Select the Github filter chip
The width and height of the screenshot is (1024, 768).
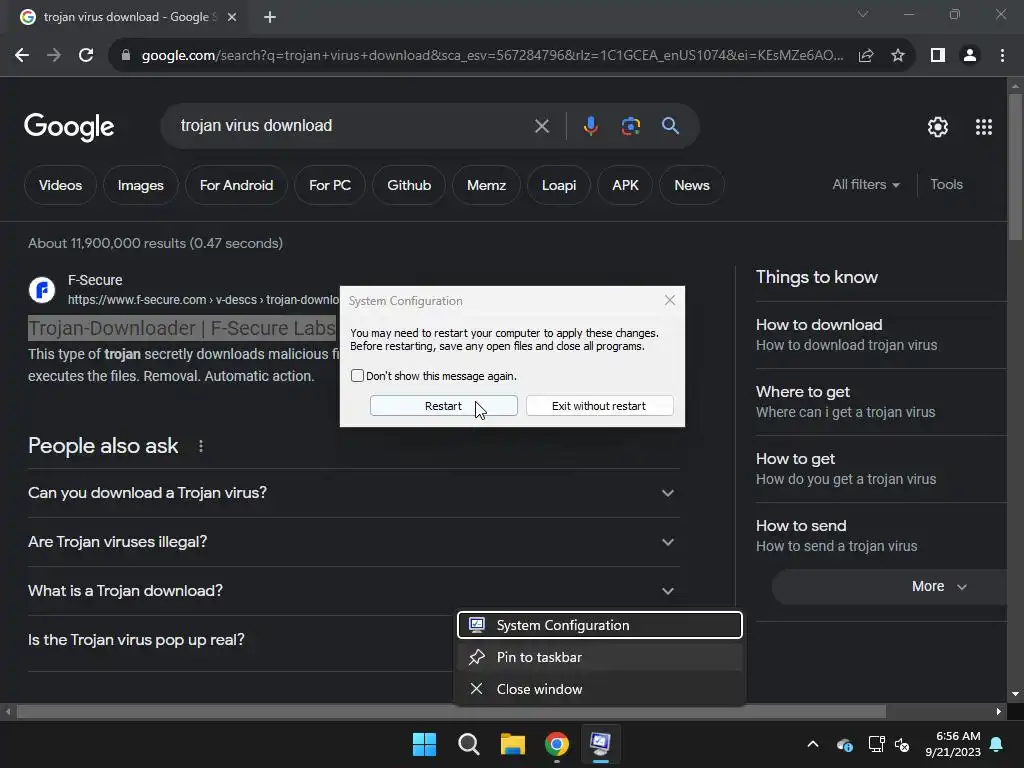409,185
